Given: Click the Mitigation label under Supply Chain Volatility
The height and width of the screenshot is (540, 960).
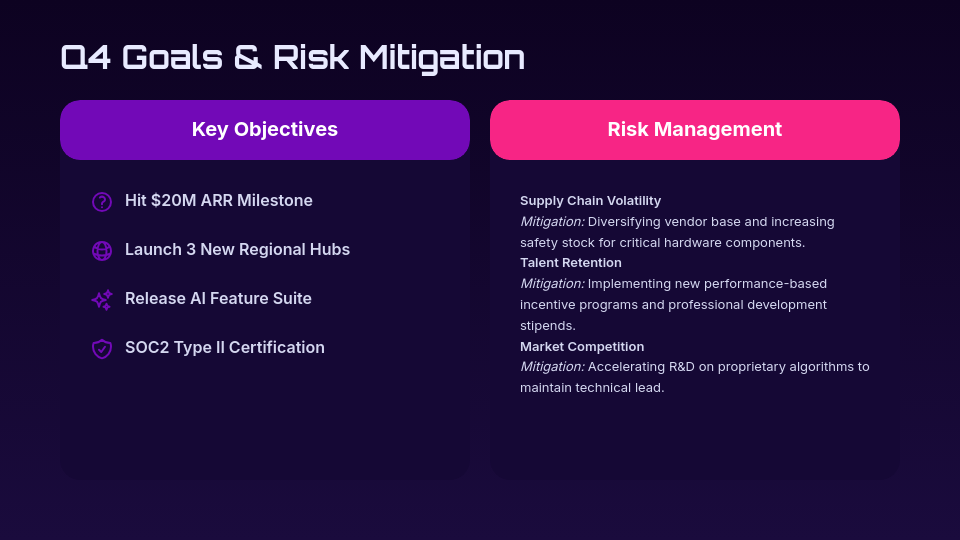Looking at the screenshot, I should (x=552, y=222).
